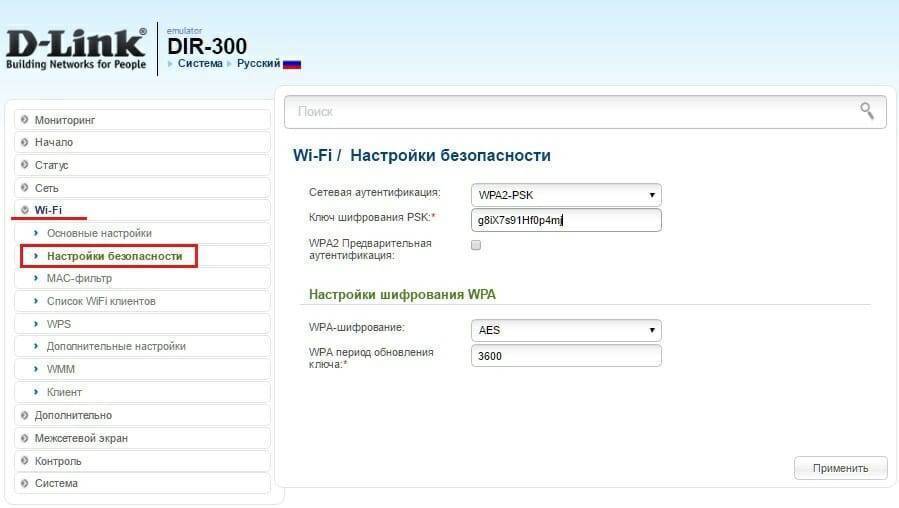Open the Начало menu section
Screen dimensions: 899x508
point(142,142)
